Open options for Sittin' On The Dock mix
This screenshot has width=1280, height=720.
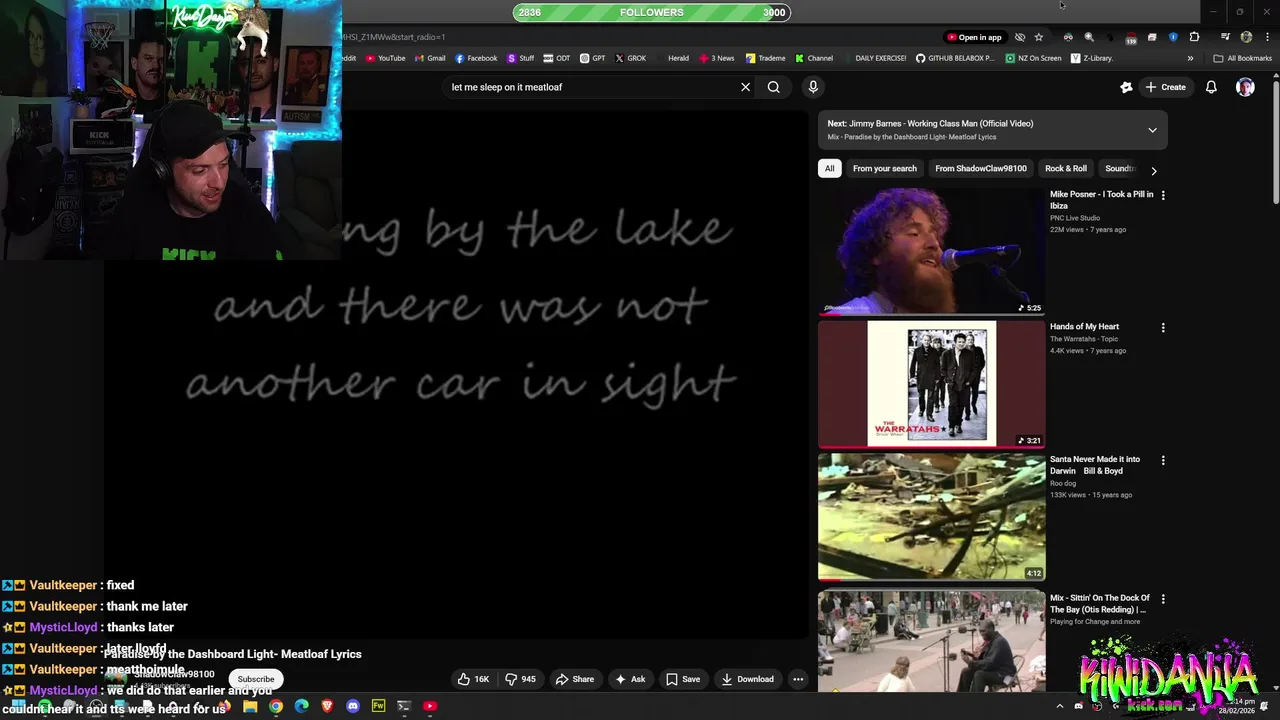1162,598
